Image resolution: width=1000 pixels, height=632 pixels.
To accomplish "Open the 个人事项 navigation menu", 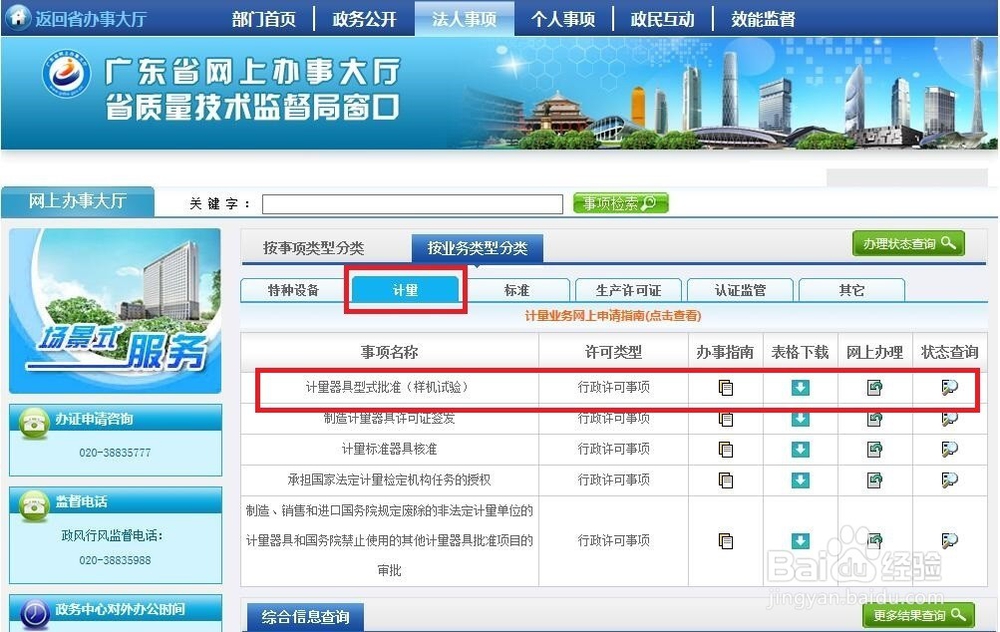I will point(563,17).
